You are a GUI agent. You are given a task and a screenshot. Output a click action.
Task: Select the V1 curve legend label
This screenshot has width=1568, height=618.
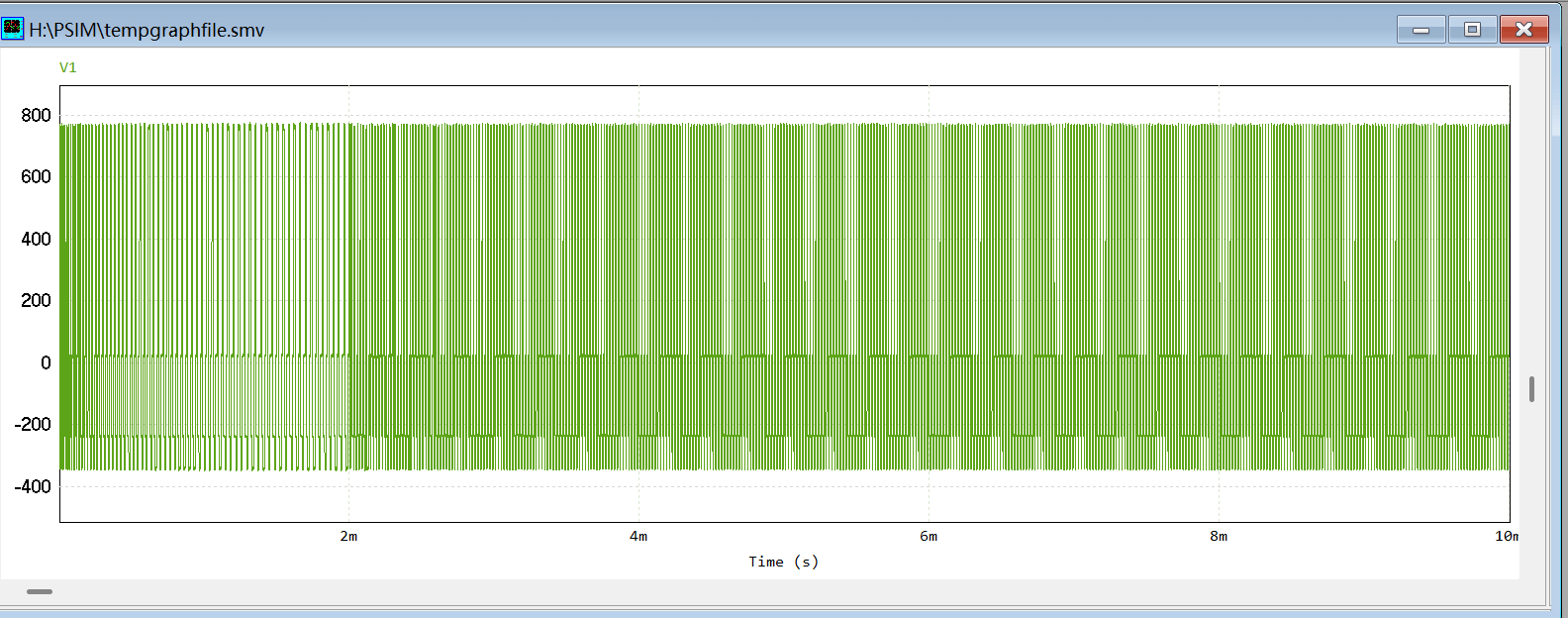tap(68, 67)
